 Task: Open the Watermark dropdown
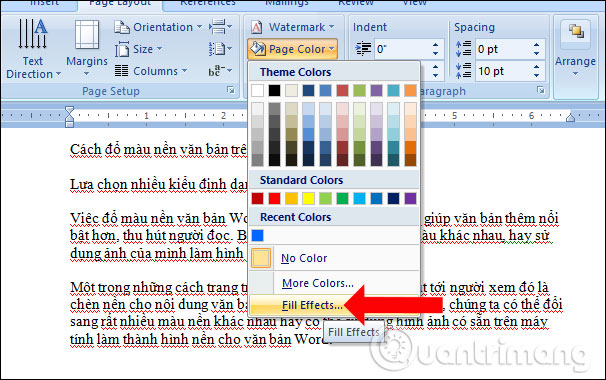[293, 27]
